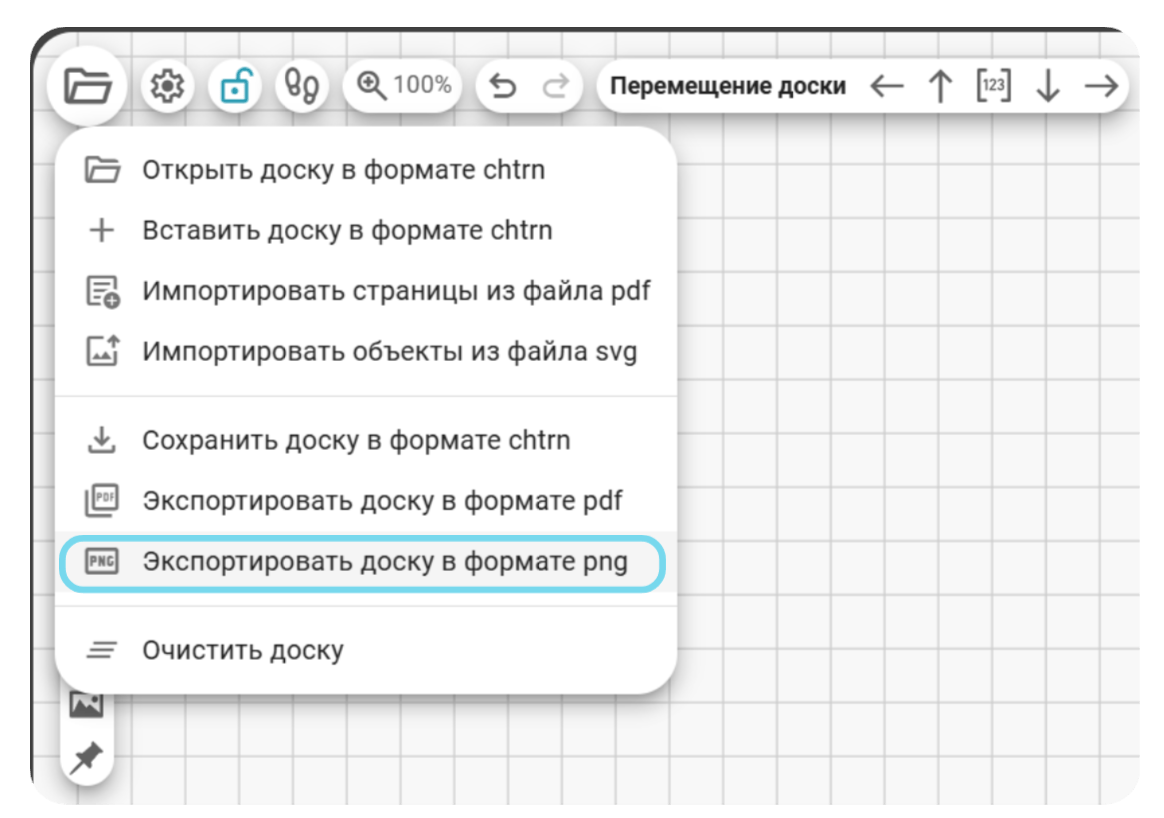Choose 'Экспортировать доску в формате pdf'
Screen dimensions: 1164x818
coord(366,501)
